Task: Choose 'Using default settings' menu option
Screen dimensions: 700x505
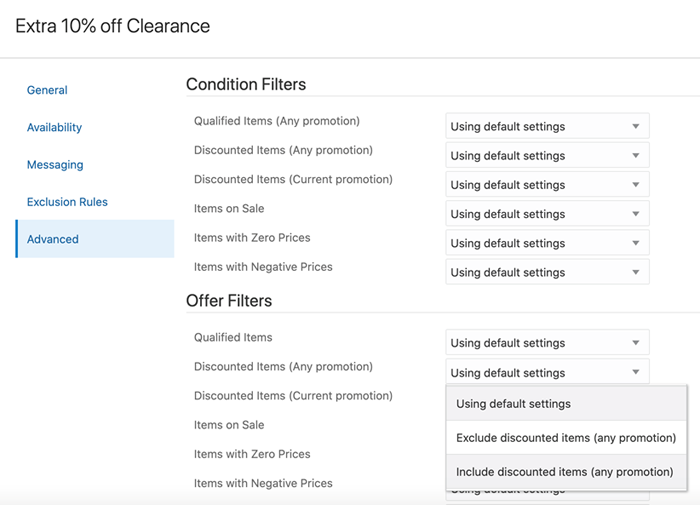Action: 513,404
